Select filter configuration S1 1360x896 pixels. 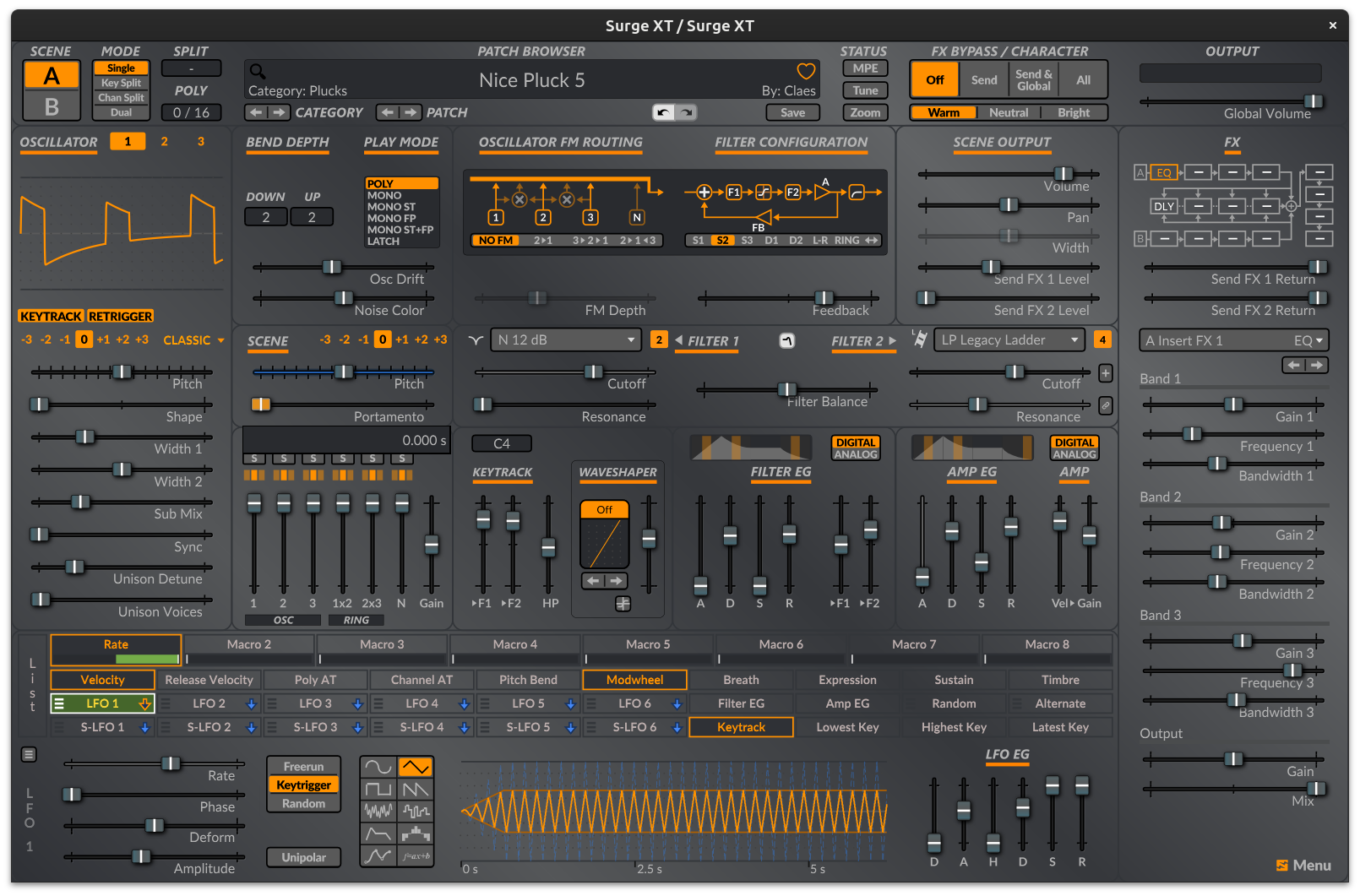(x=698, y=240)
